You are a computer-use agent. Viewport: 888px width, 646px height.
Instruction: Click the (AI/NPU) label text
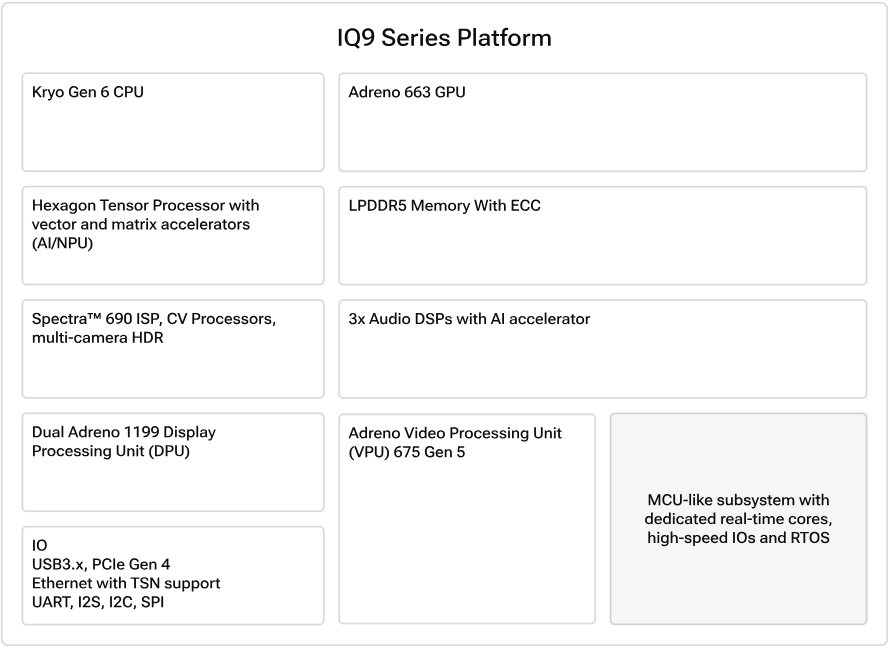(62, 243)
